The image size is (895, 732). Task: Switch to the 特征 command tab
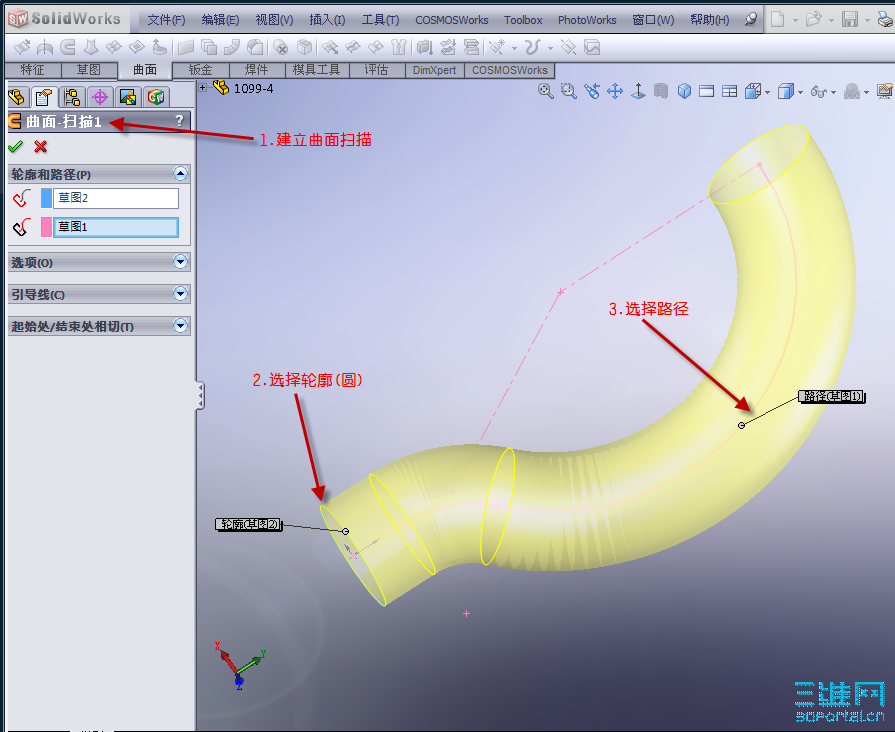coord(33,70)
